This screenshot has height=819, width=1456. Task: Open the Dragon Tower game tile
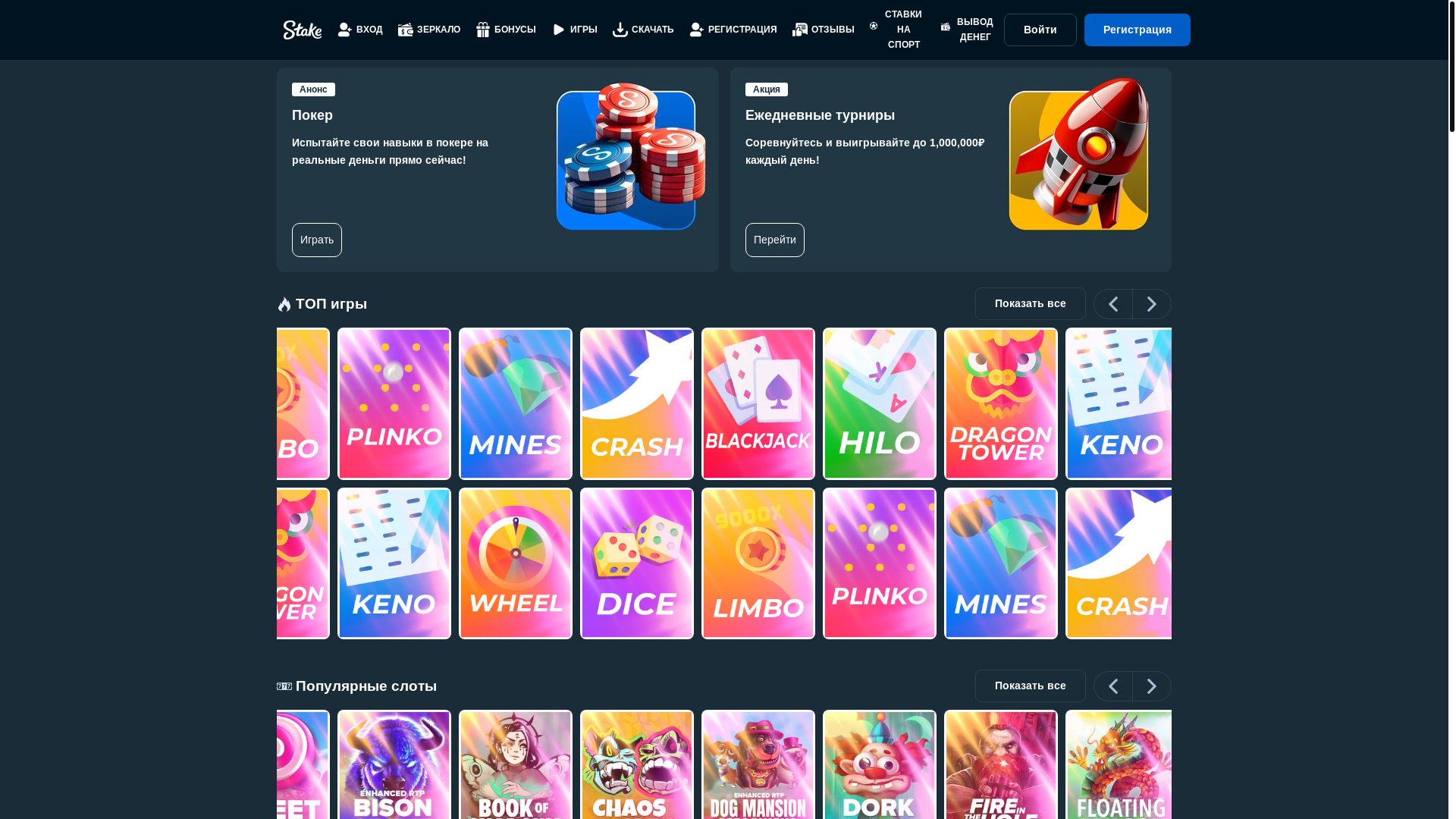(x=1001, y=403)
